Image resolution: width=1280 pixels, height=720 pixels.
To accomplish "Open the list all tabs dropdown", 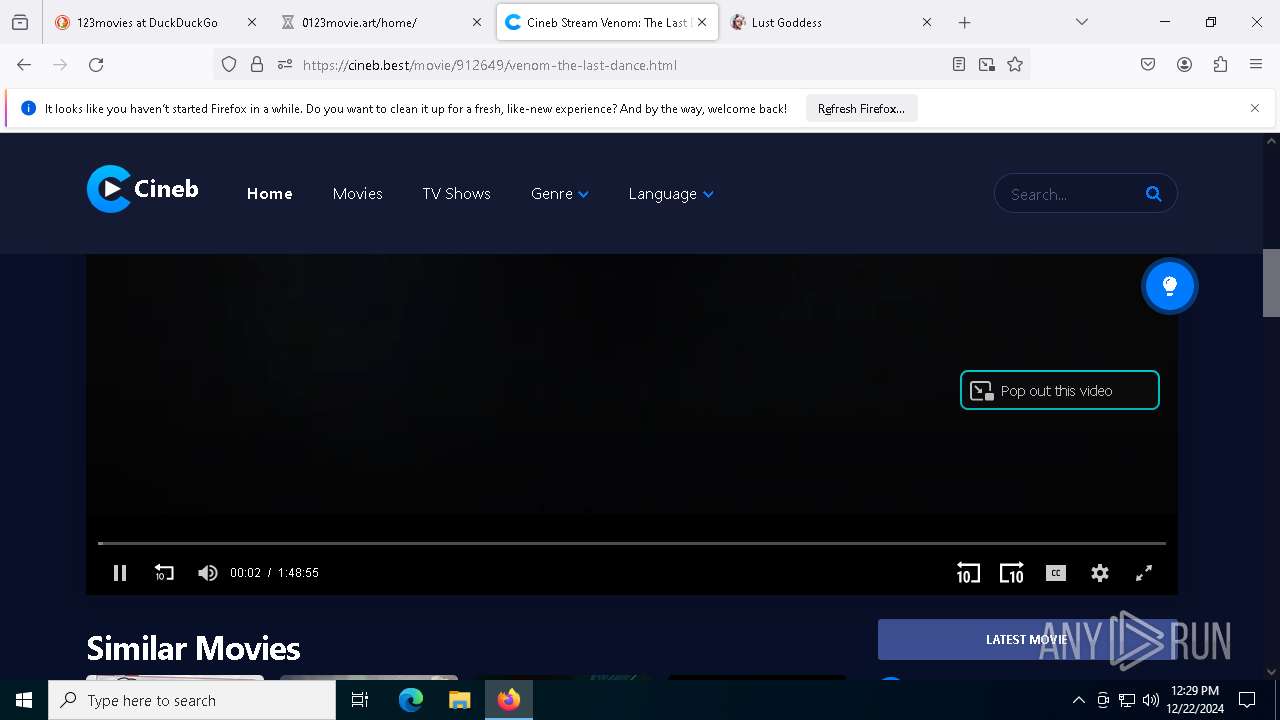I will click(x=1081, y=22).
